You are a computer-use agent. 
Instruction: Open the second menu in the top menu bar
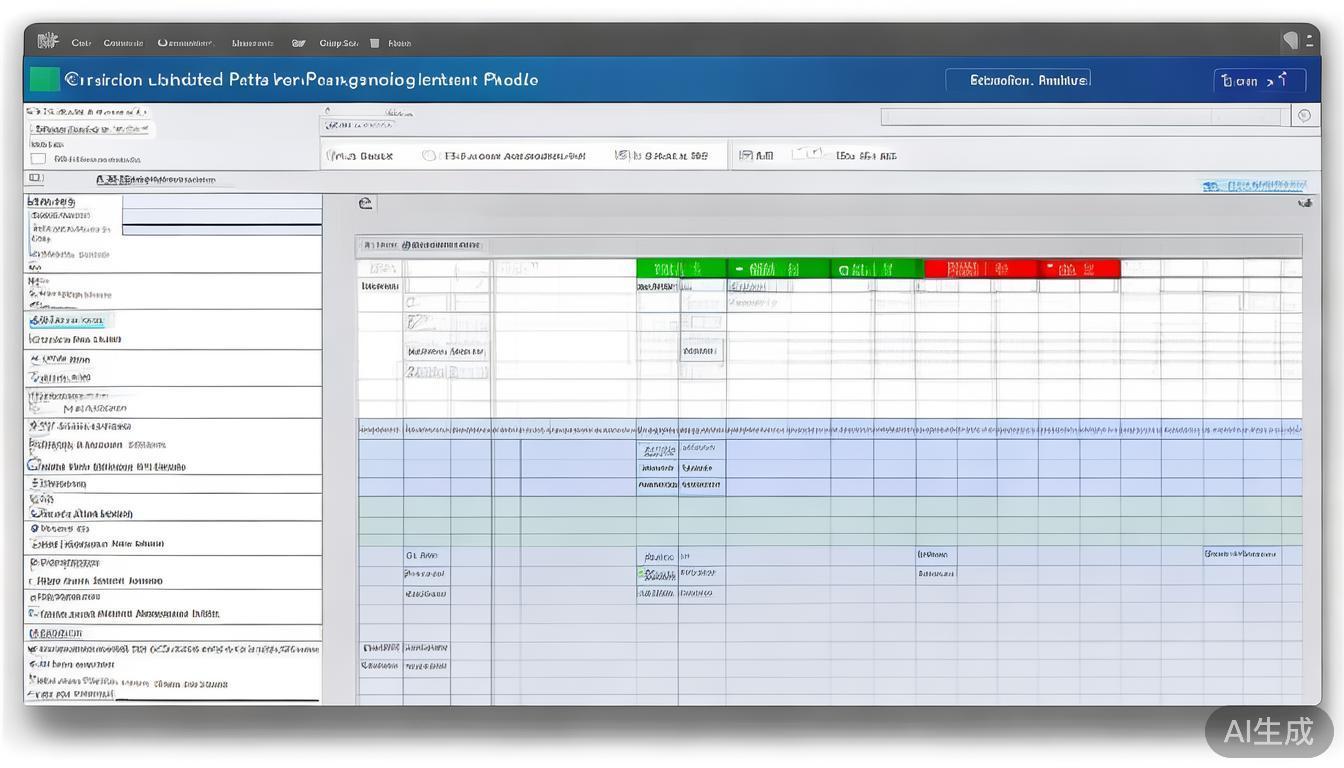coord(123,43)
